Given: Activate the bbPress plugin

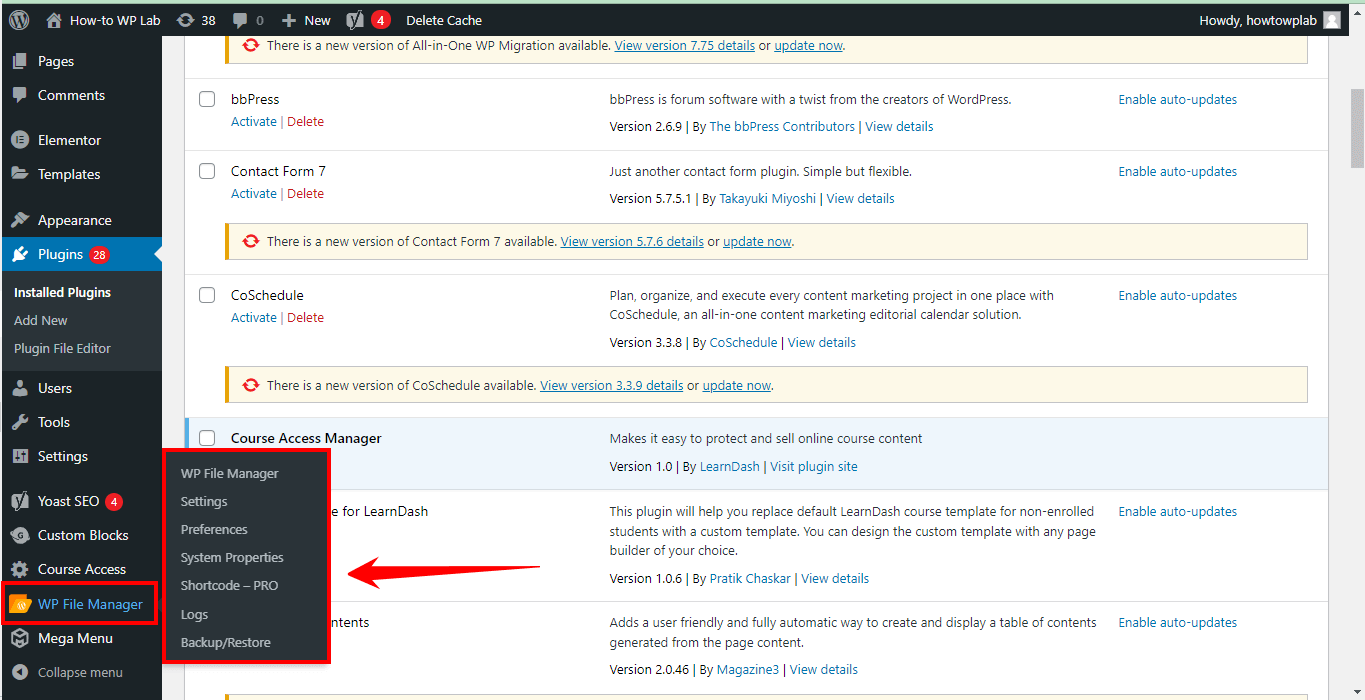Looking at the screenshot, I should click(253, 121).
